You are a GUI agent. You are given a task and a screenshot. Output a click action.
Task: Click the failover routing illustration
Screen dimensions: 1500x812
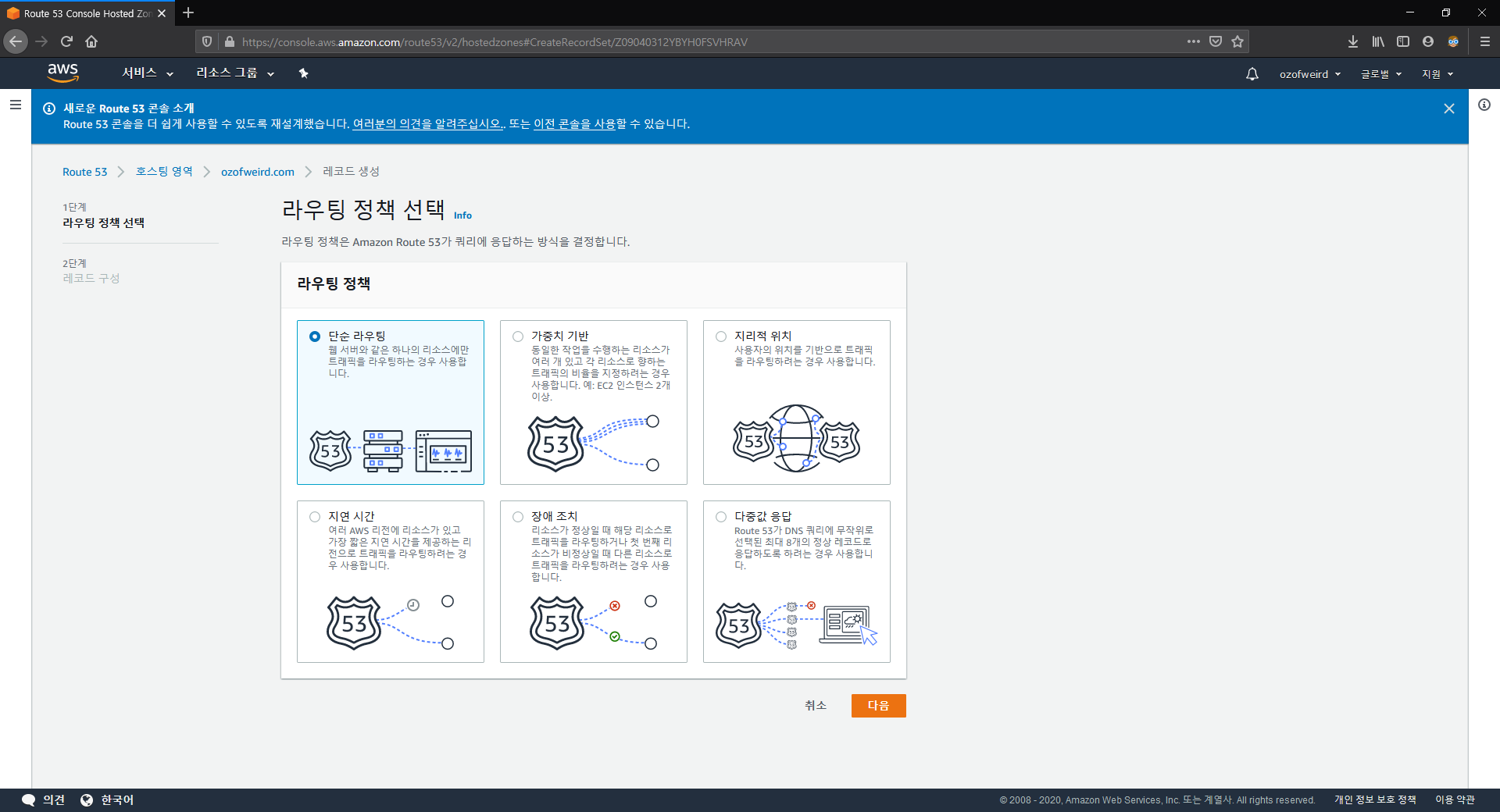tap(594, 622)
